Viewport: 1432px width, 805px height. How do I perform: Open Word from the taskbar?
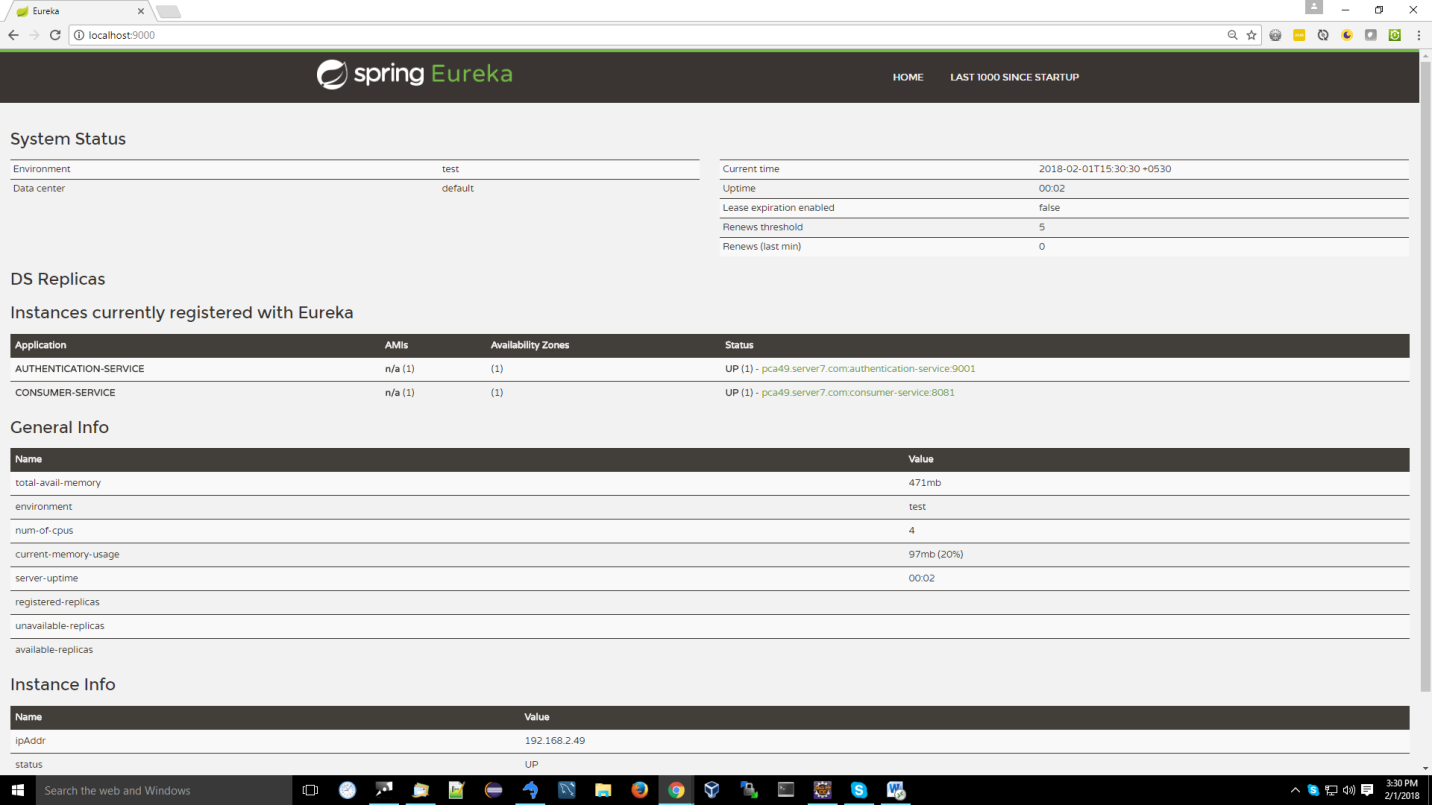click(x=896, y=790)
